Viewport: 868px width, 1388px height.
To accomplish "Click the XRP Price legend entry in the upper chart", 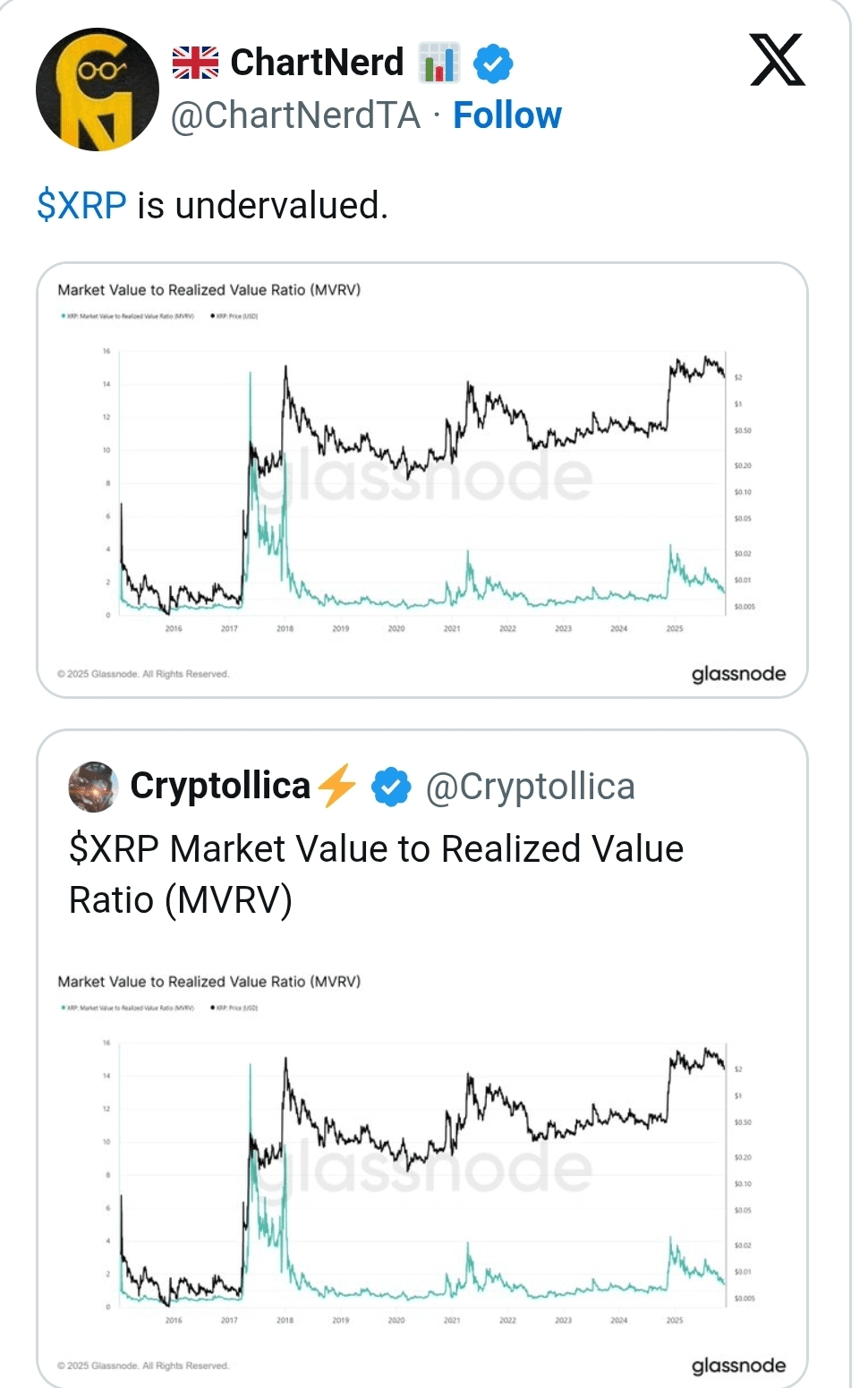I will point(234,316).
